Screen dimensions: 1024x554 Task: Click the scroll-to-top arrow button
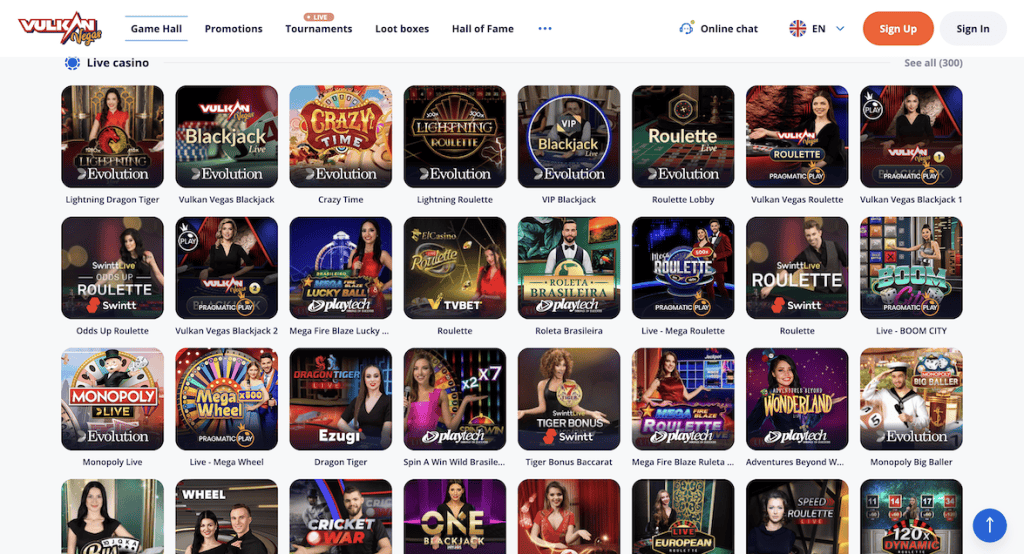pos(989,525)
